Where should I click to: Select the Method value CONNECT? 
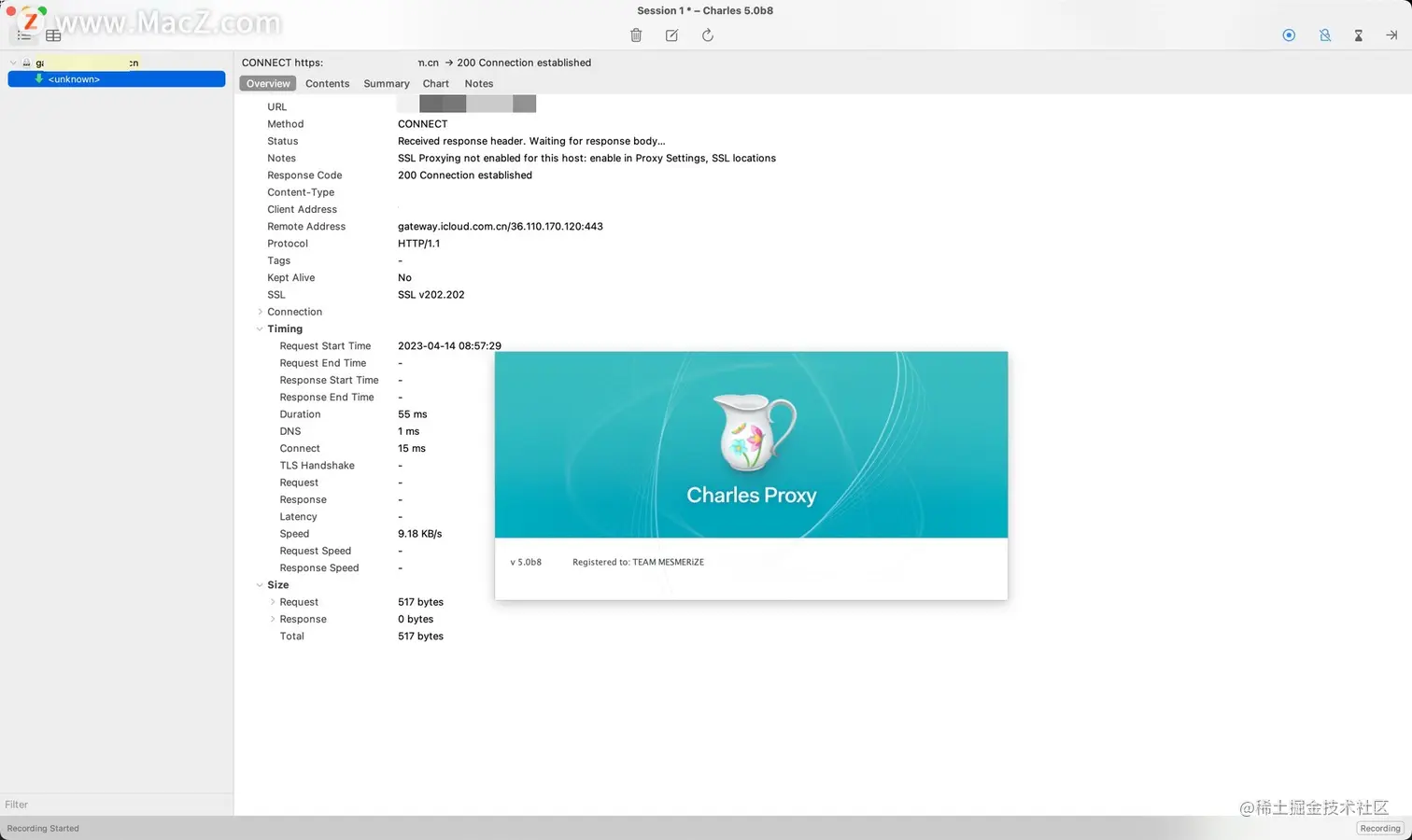(x=423, y=124)
